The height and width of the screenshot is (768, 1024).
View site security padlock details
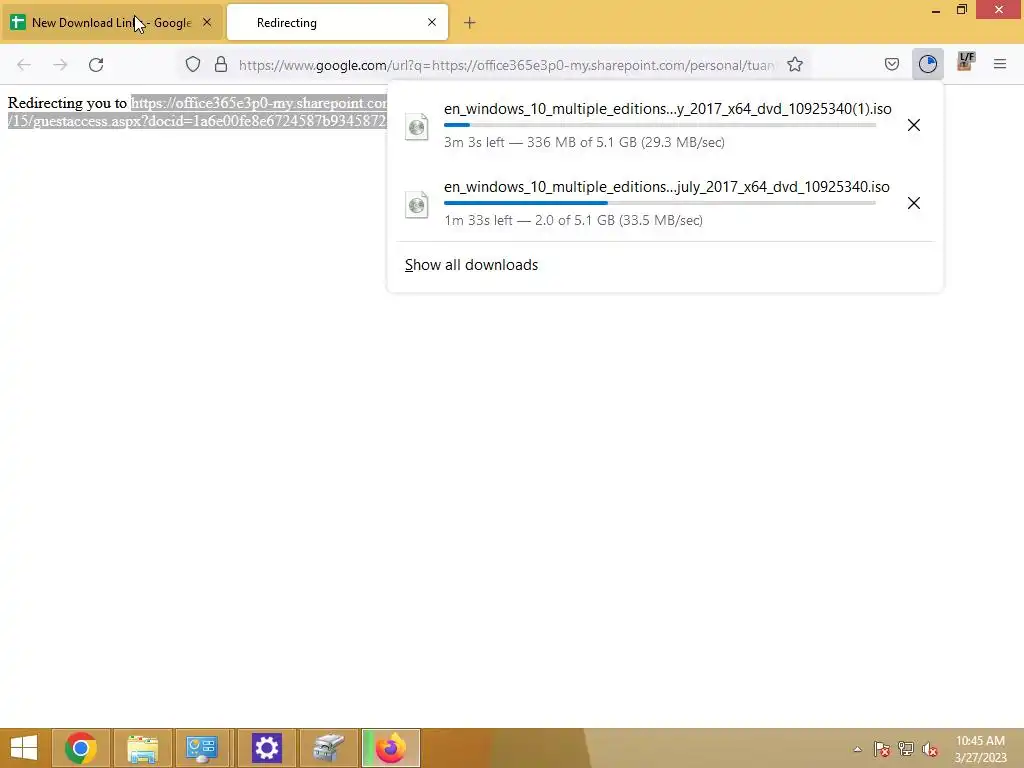221,64
